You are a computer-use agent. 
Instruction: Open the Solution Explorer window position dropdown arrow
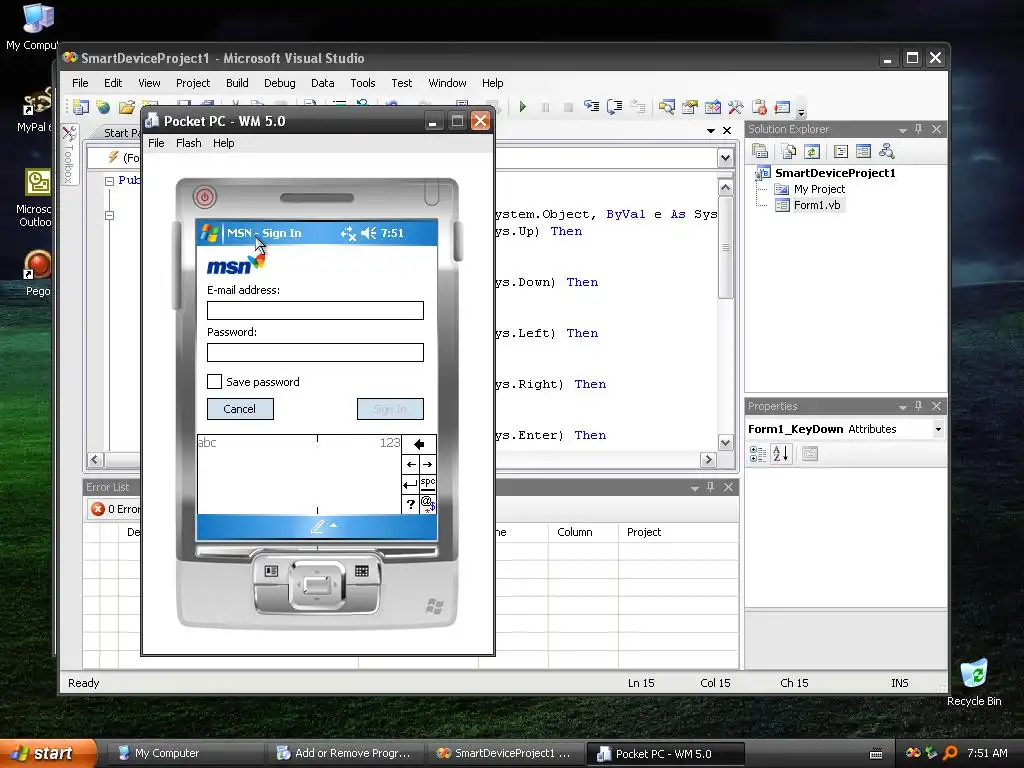point(903,130)
